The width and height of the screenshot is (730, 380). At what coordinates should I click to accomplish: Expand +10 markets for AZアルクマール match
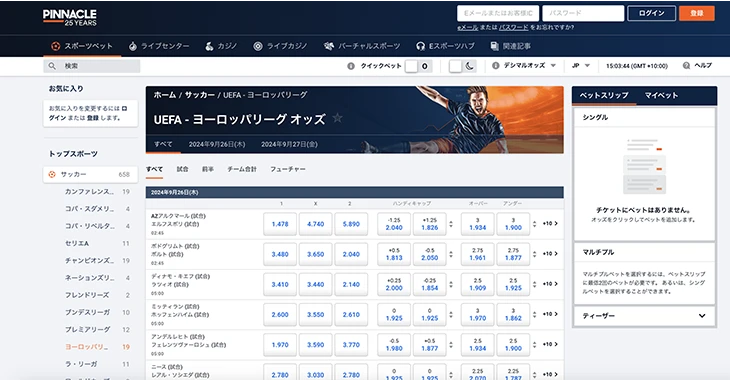[x=550, y=224]
